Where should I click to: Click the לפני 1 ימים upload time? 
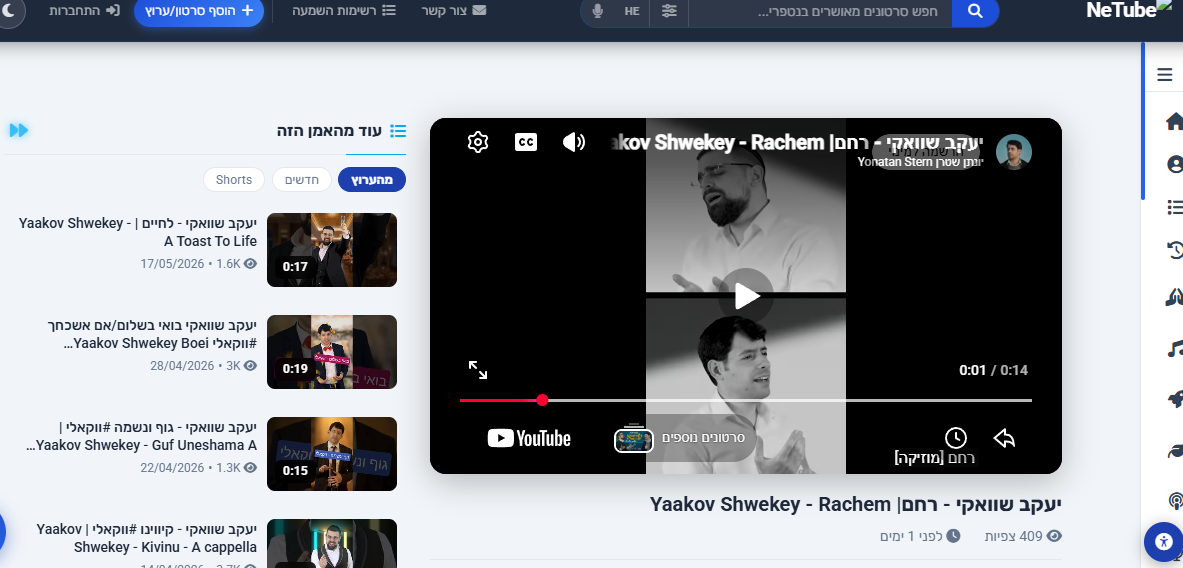(x=920, y=536)
